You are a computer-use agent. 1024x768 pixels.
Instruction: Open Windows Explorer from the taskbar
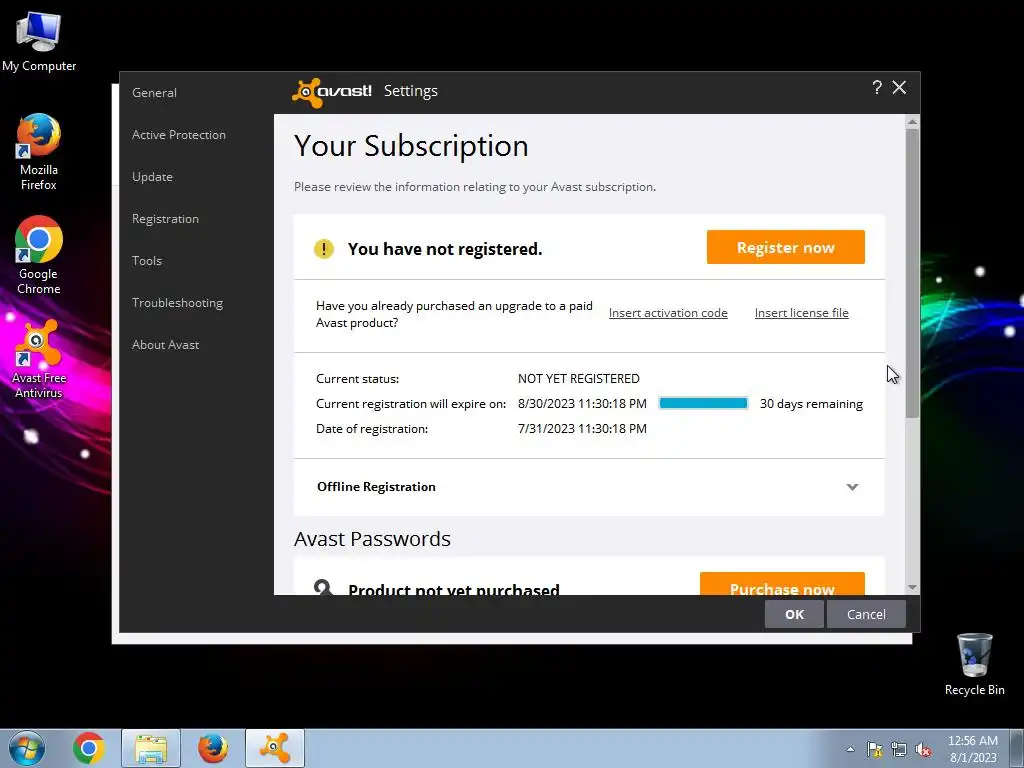pyautogui.click(x=151, y=748)
